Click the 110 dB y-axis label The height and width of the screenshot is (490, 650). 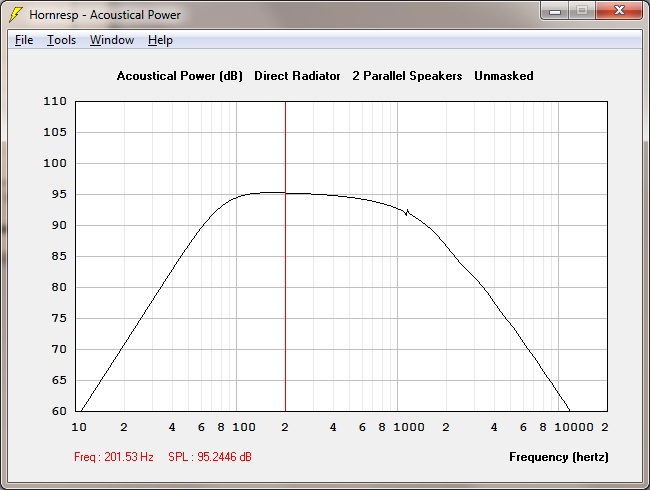pos(55,101)
